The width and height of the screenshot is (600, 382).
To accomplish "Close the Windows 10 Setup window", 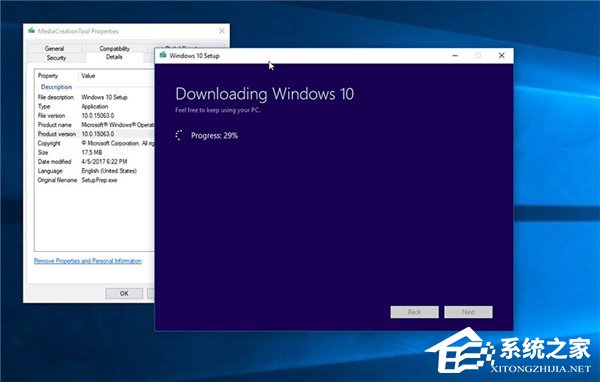I will (502, 56).
